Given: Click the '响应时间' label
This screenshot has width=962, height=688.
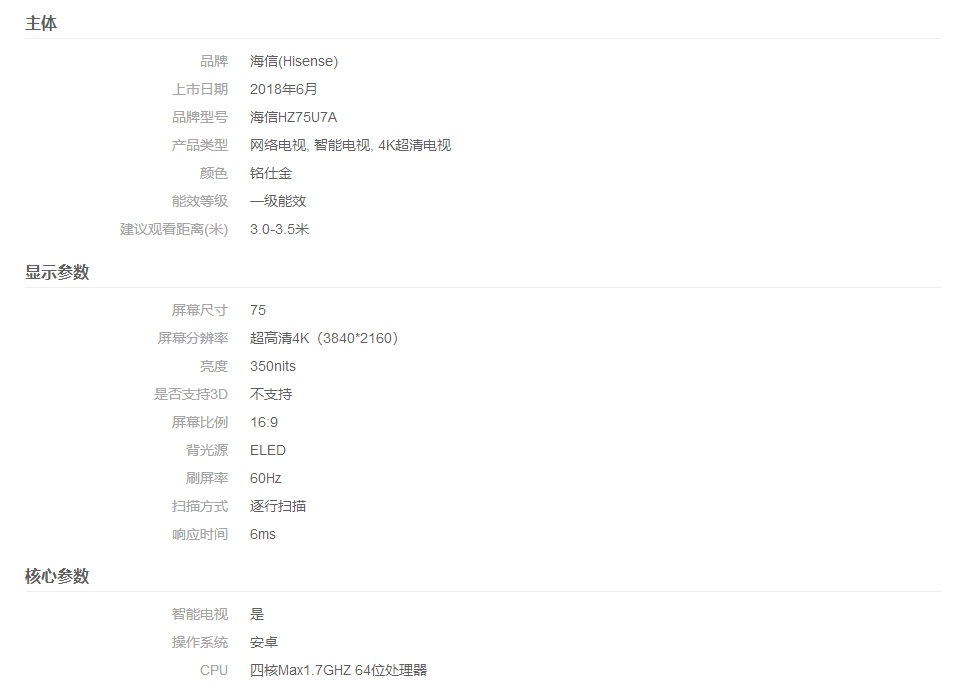Looking at the screenshot, I should click(x=200, y=535).
